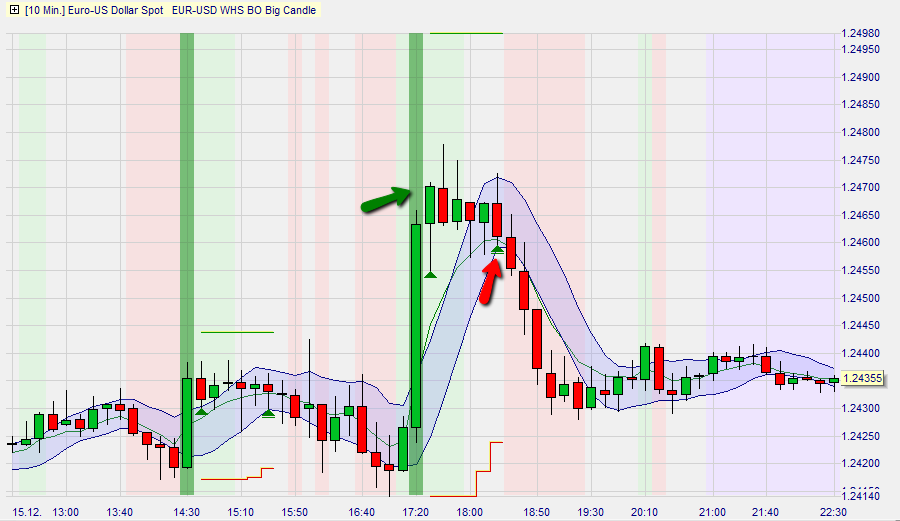Click time axis label 21:40
The height and width of the screenshot is (521, 900).
click(766, 512)
